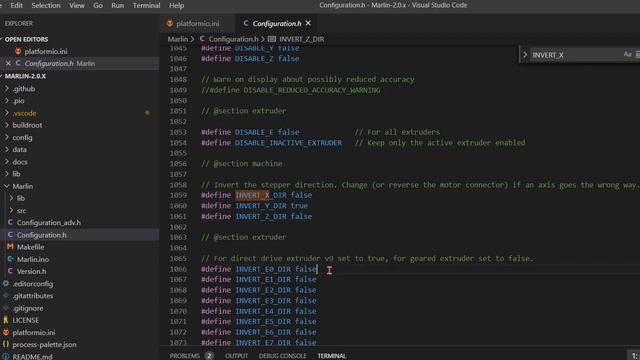
Task: Click the C icon on Configuration.h tab
Action: pos(246,23)
